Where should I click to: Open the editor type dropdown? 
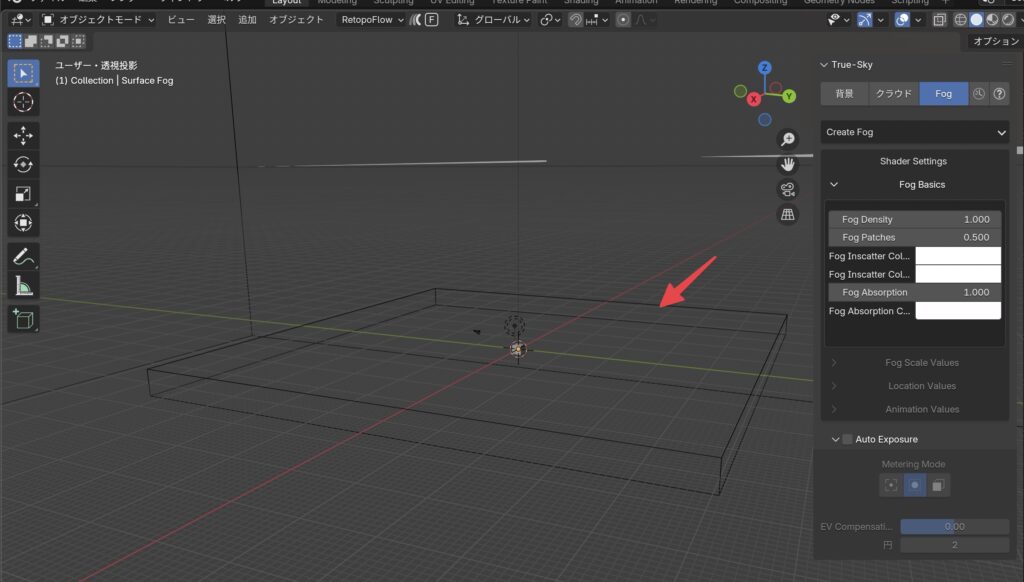click(22, 20)
